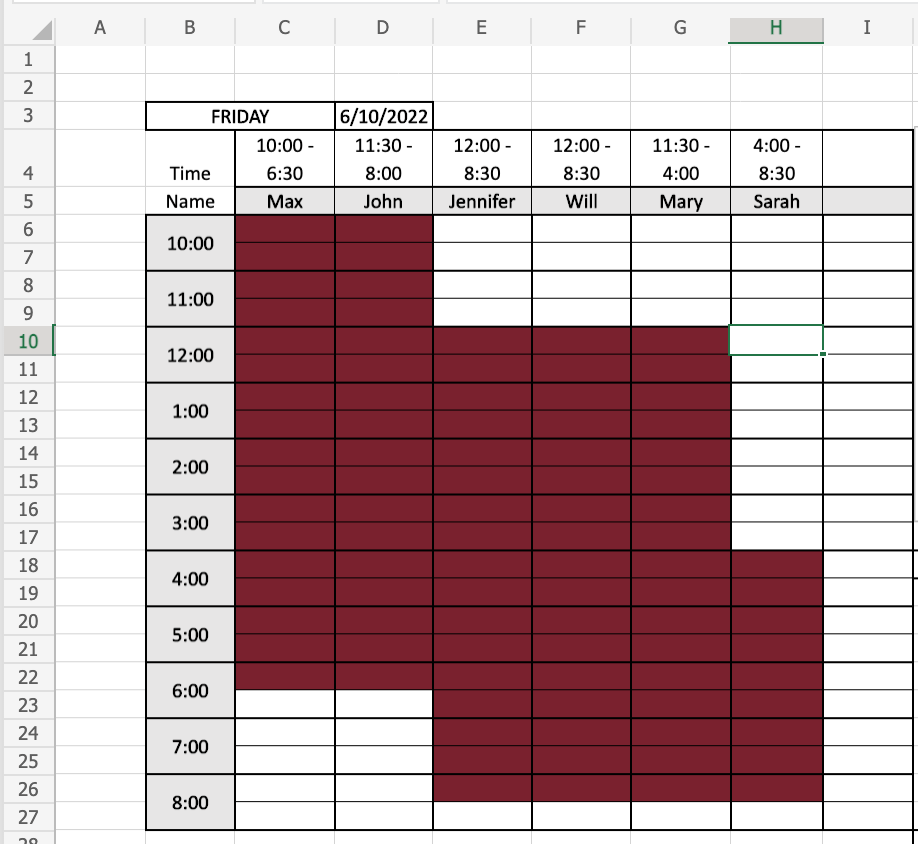This screenshot has height=844, width=918.
Task: Click the 11:00 time row label
Action: pyautogui.click(x=190, y=299)
